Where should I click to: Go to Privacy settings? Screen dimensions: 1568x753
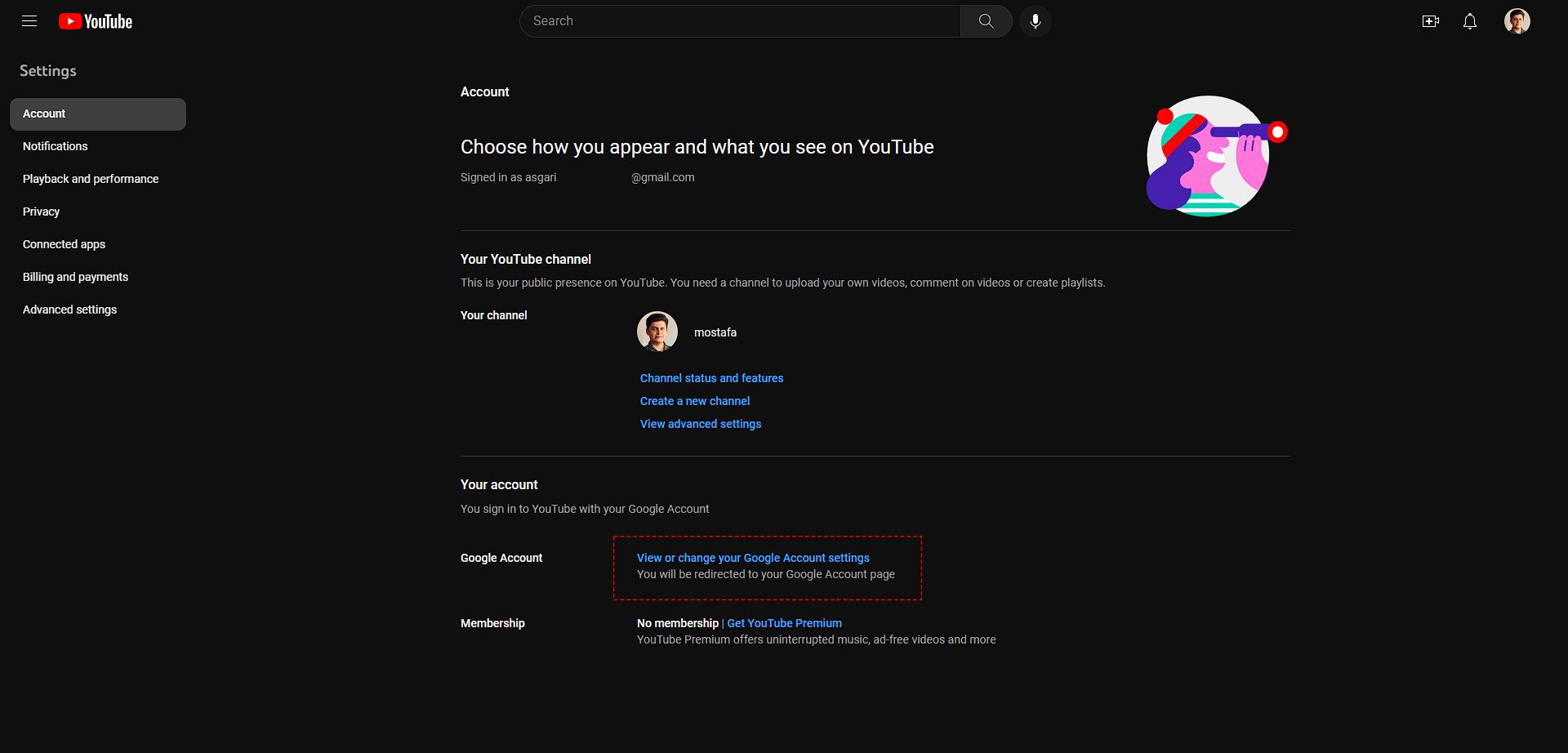[x=98, y=212]
